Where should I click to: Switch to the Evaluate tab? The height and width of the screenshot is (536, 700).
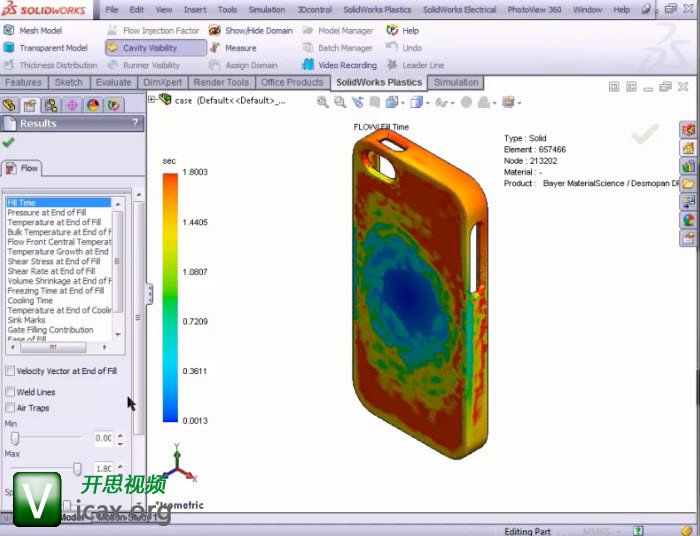113,82
